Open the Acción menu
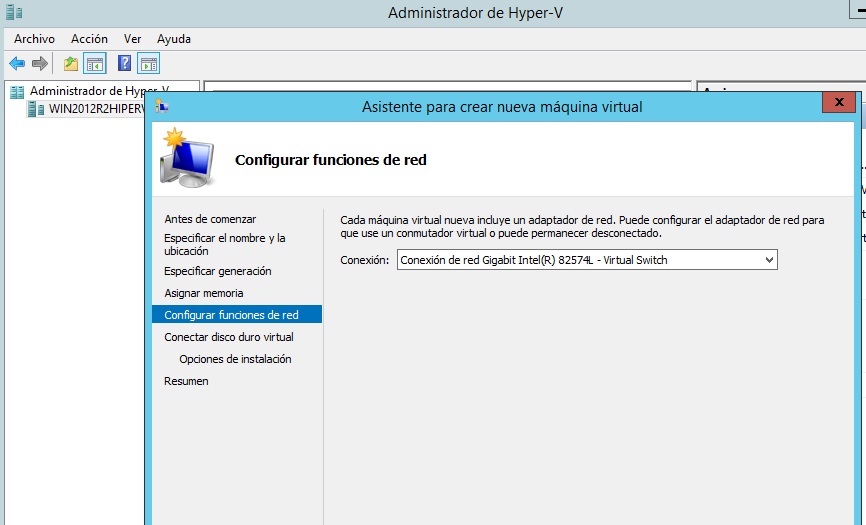Image resolution: width=866 pixels, height=525 pixels. click(89, 39)
